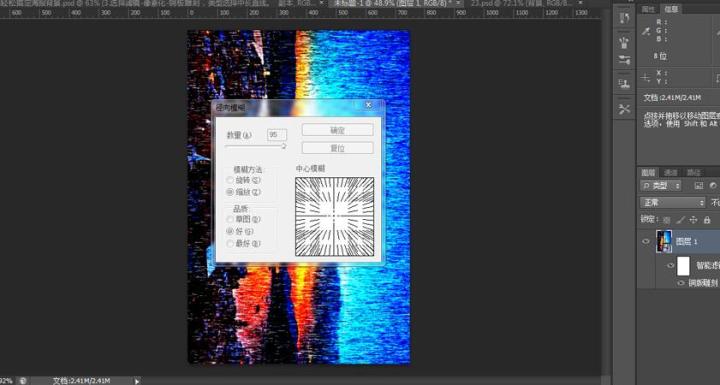Click the 确定 OK button in dialog
The height and width of the screenshot is (385, 720).
pos(338,130)
